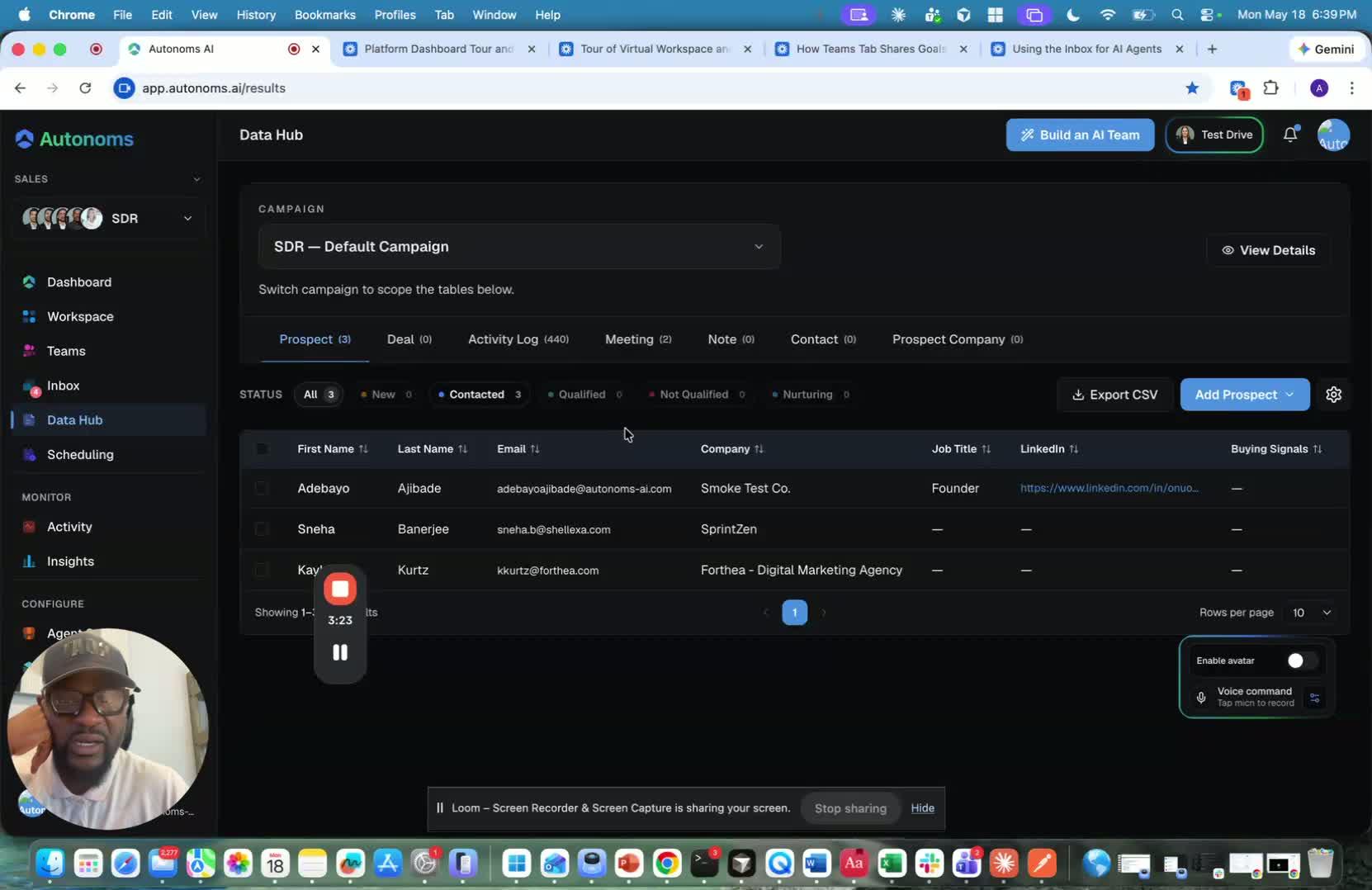Open Activity under Monitor

(69, 527)
